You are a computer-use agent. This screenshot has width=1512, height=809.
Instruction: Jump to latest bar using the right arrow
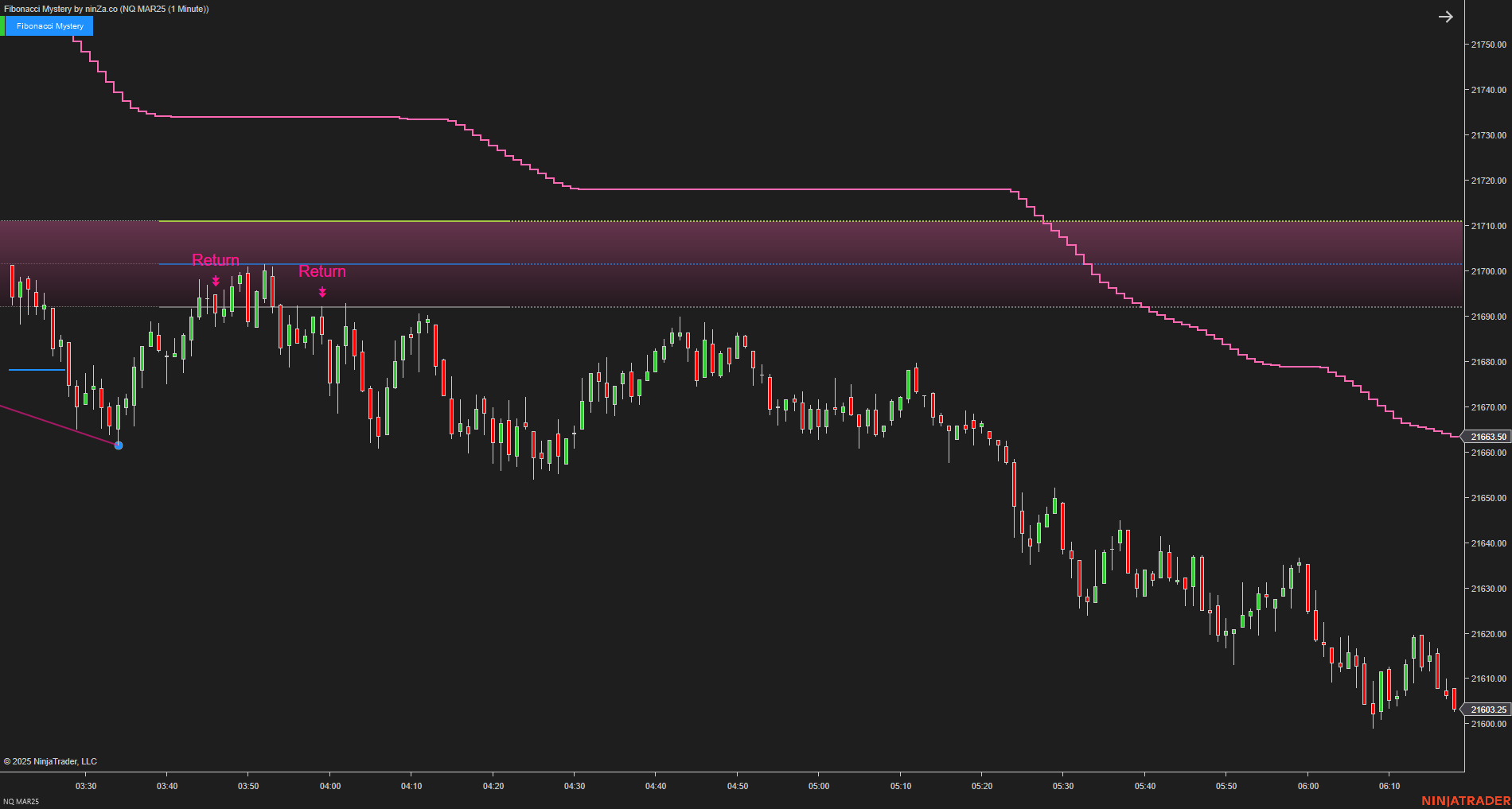point(1445,17)
